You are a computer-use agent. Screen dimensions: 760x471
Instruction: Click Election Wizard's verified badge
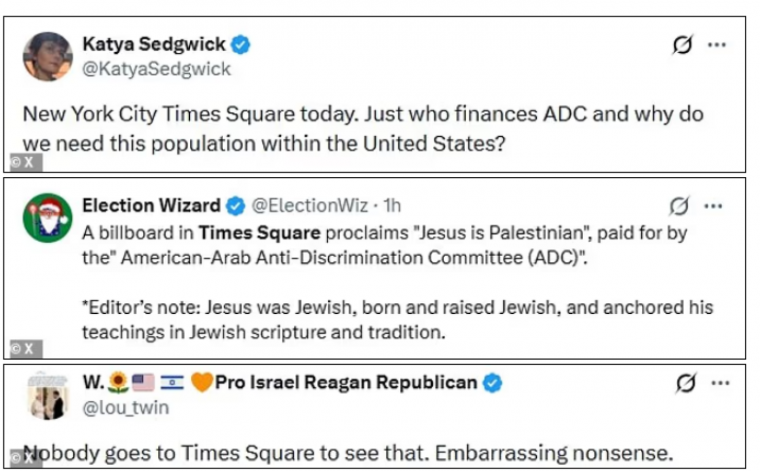pos(235,206)
